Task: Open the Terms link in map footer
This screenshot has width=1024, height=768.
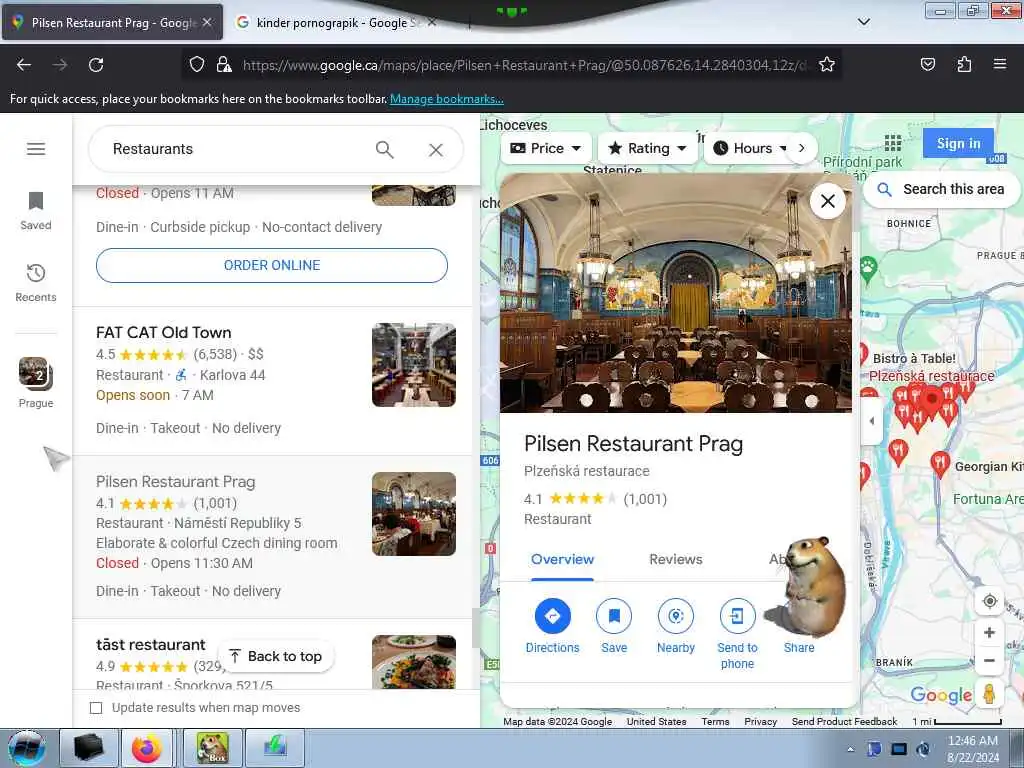Action: pos(715,722)
